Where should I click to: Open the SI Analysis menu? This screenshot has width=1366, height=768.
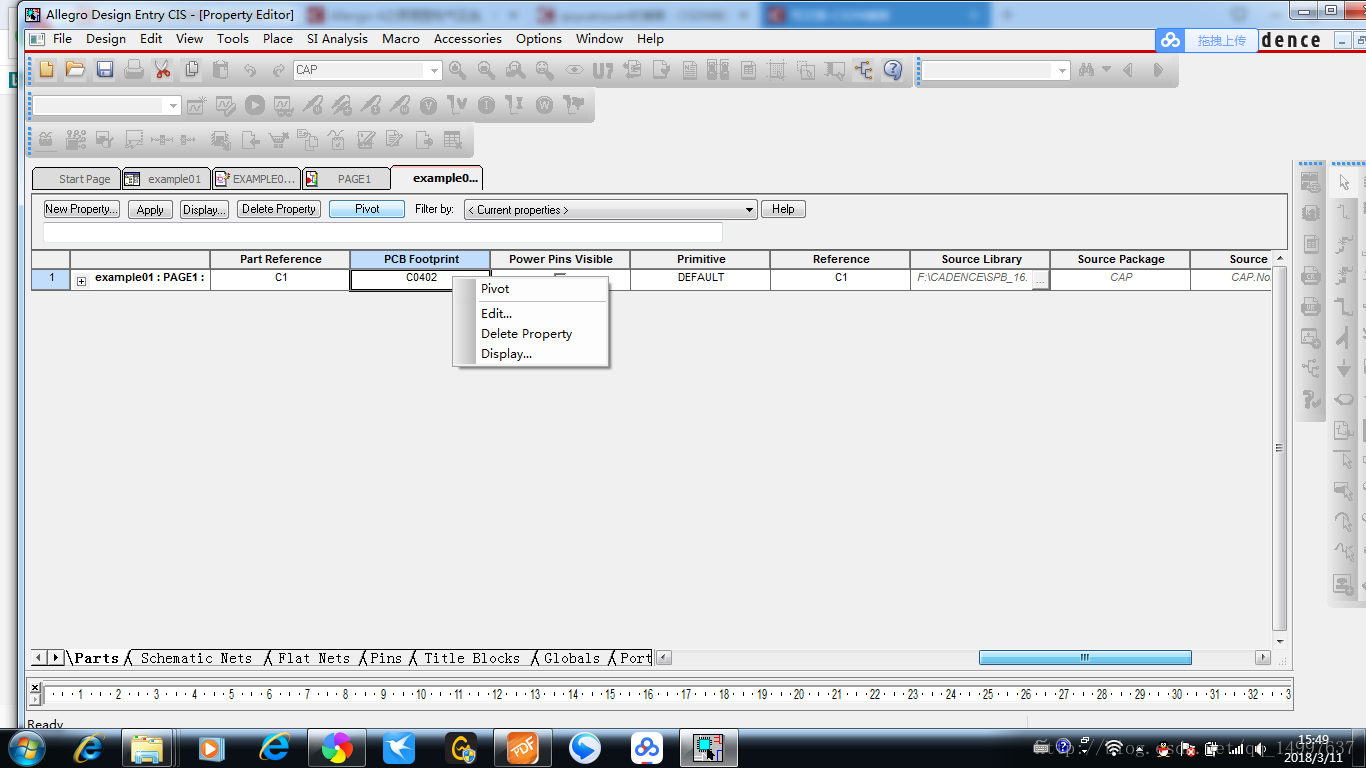coord(337,39)
